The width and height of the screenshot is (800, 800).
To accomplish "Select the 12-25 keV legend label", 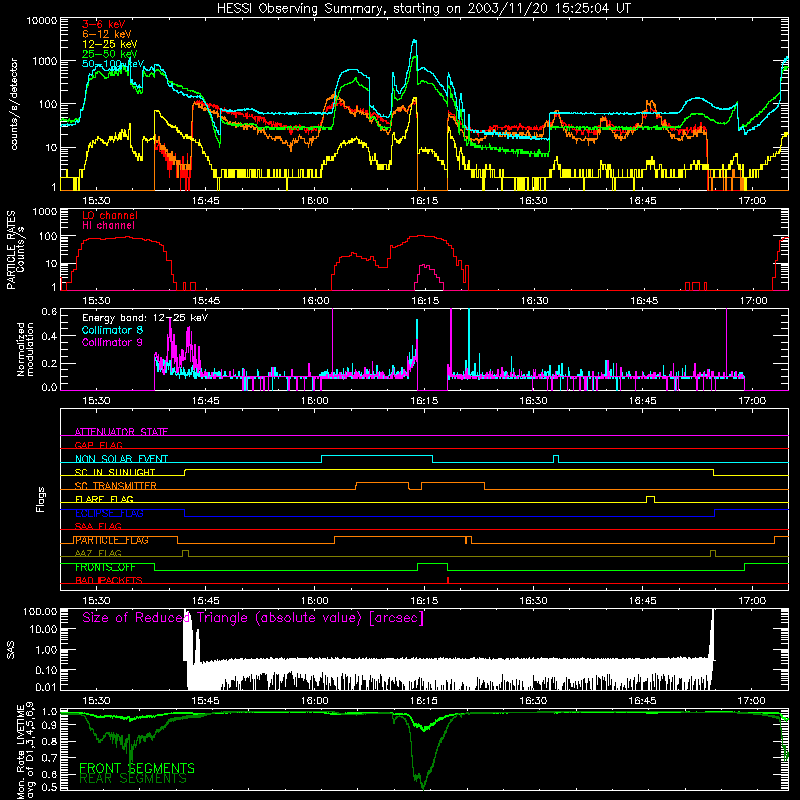I will [110, 44].
